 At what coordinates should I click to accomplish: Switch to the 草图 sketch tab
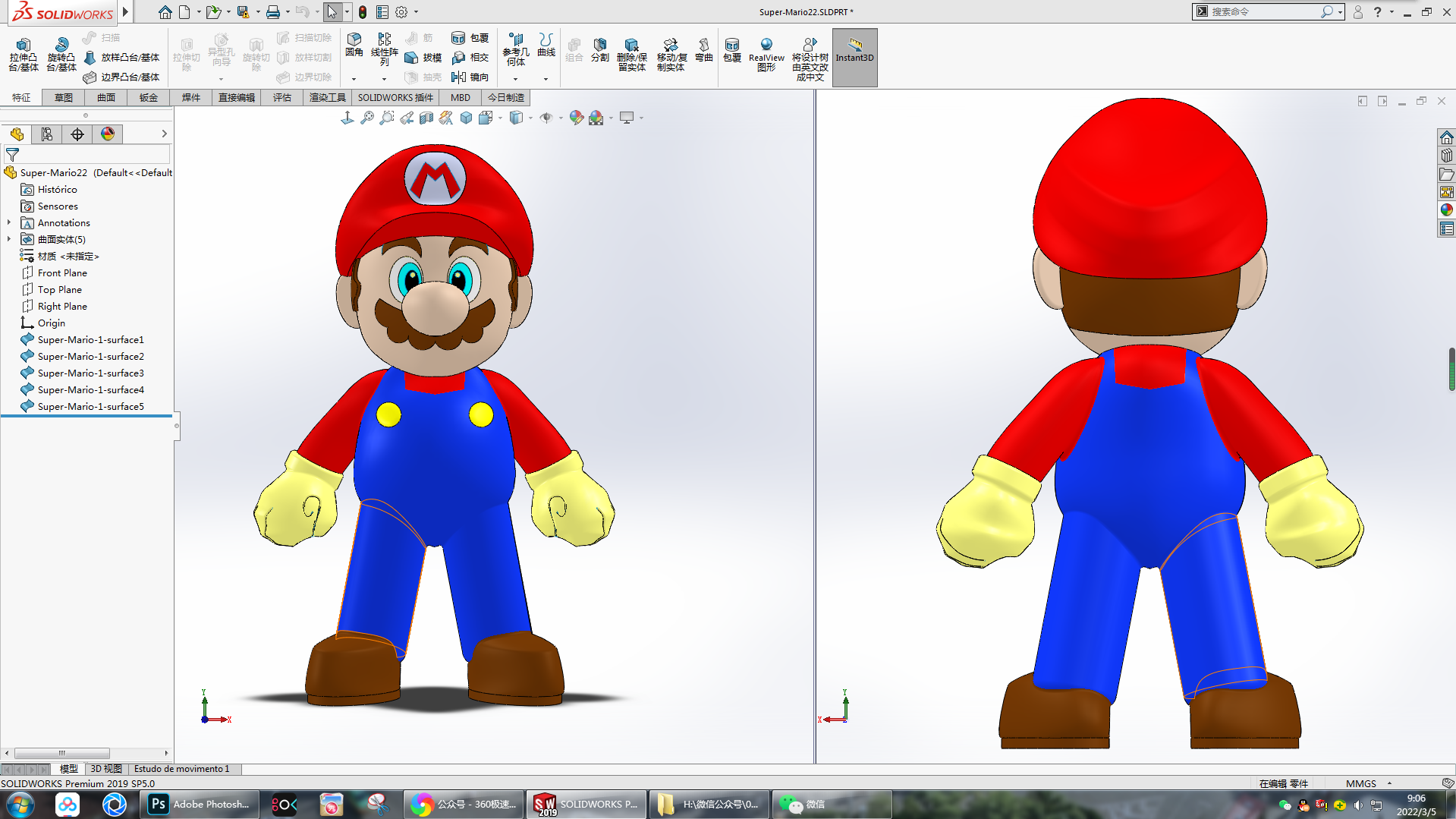[64, 97]
